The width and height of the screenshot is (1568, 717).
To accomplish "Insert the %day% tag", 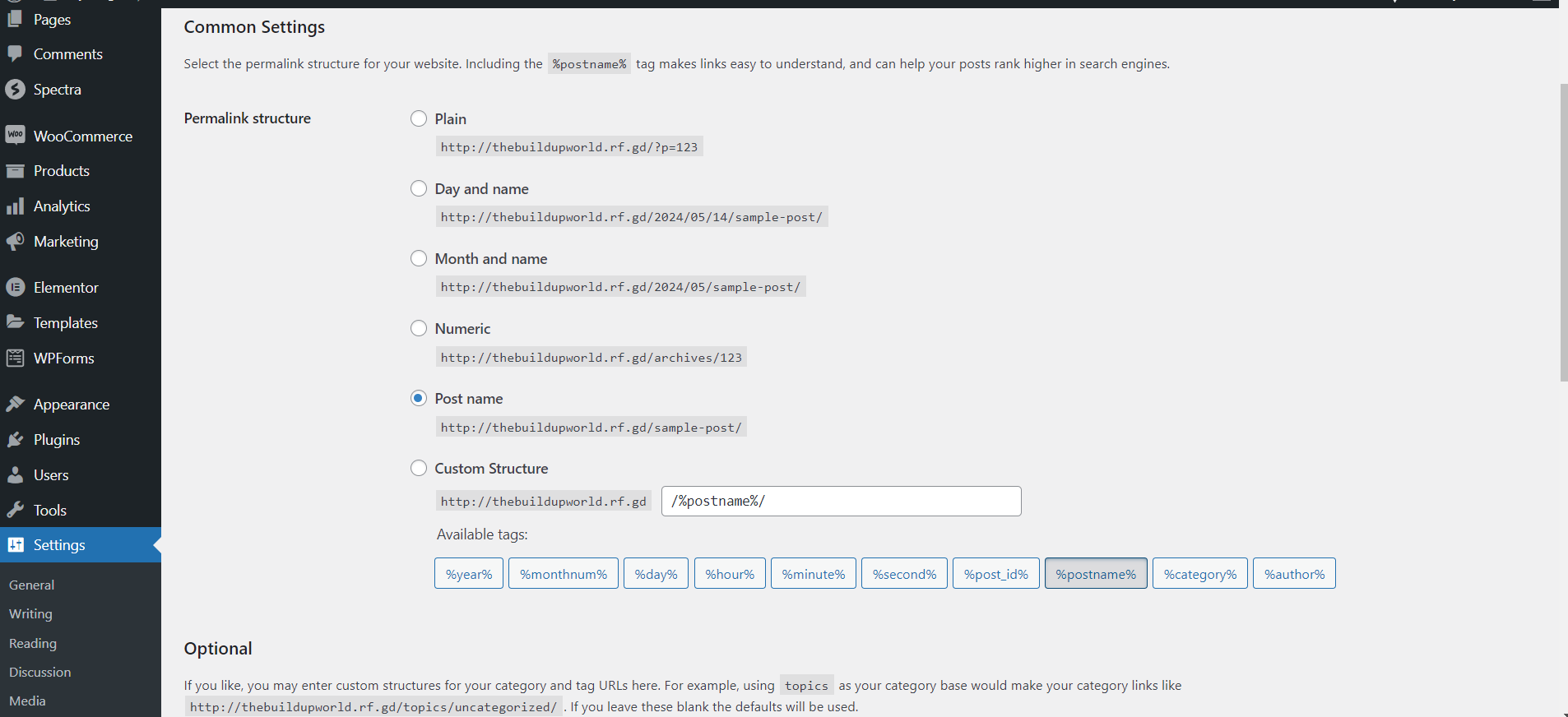I will pyautogui.click(x=656, y=574).
